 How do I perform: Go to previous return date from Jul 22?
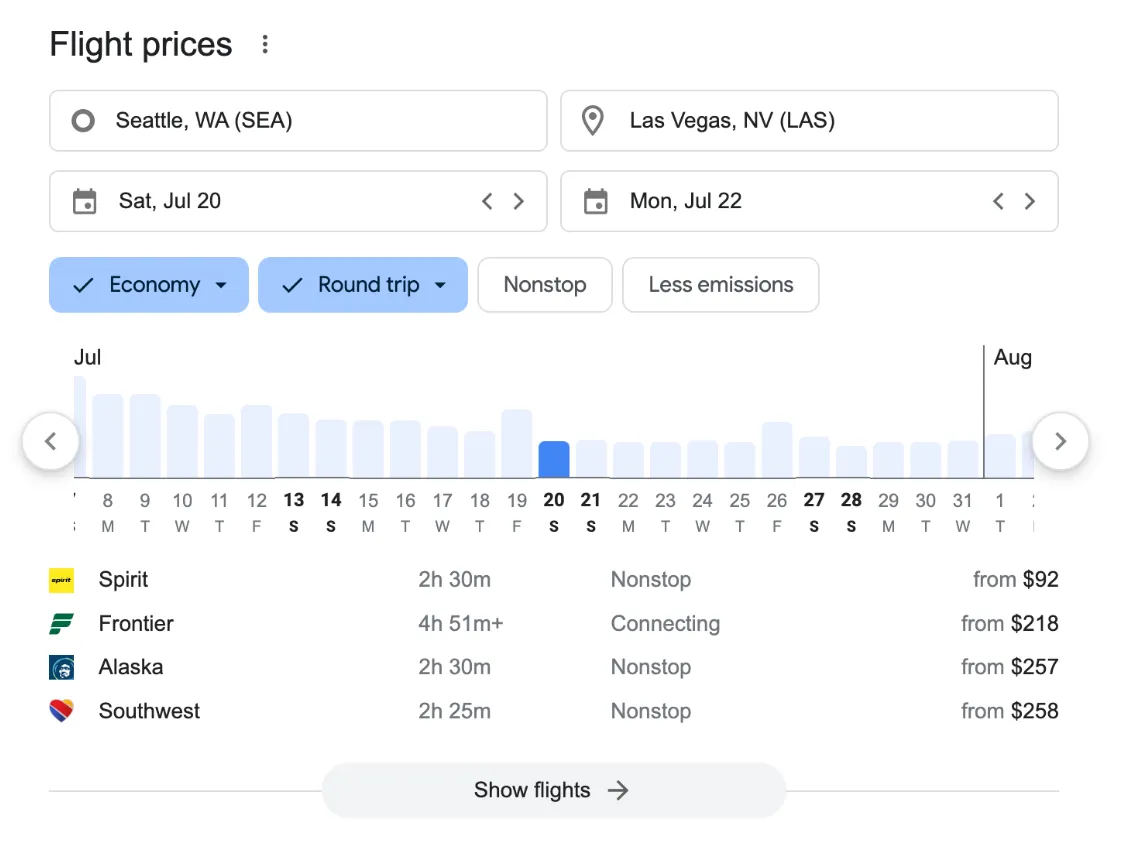click(998, 201)
